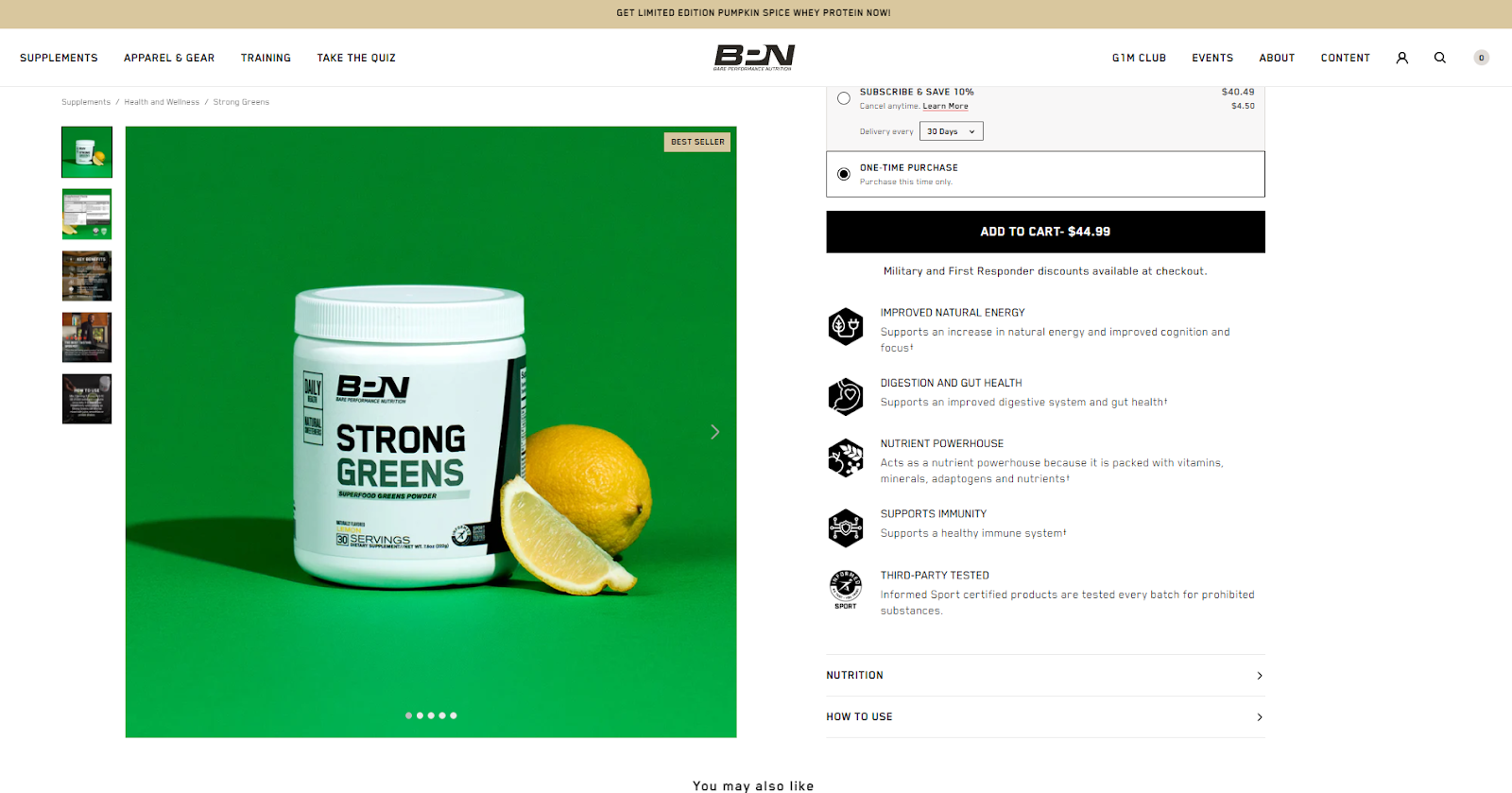Image resolution: width=1512 pixels, height=793 pixels.
Task: Click the Learn More subscription link
Action: click(945, 106)
